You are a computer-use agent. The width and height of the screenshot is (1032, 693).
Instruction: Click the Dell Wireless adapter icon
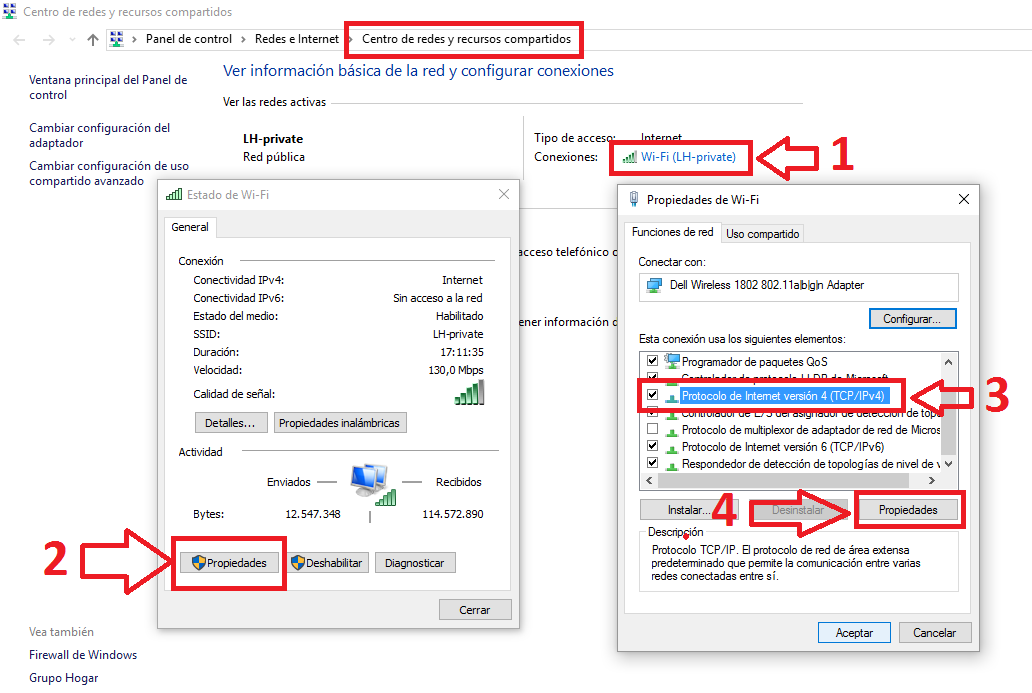point(654,286)
